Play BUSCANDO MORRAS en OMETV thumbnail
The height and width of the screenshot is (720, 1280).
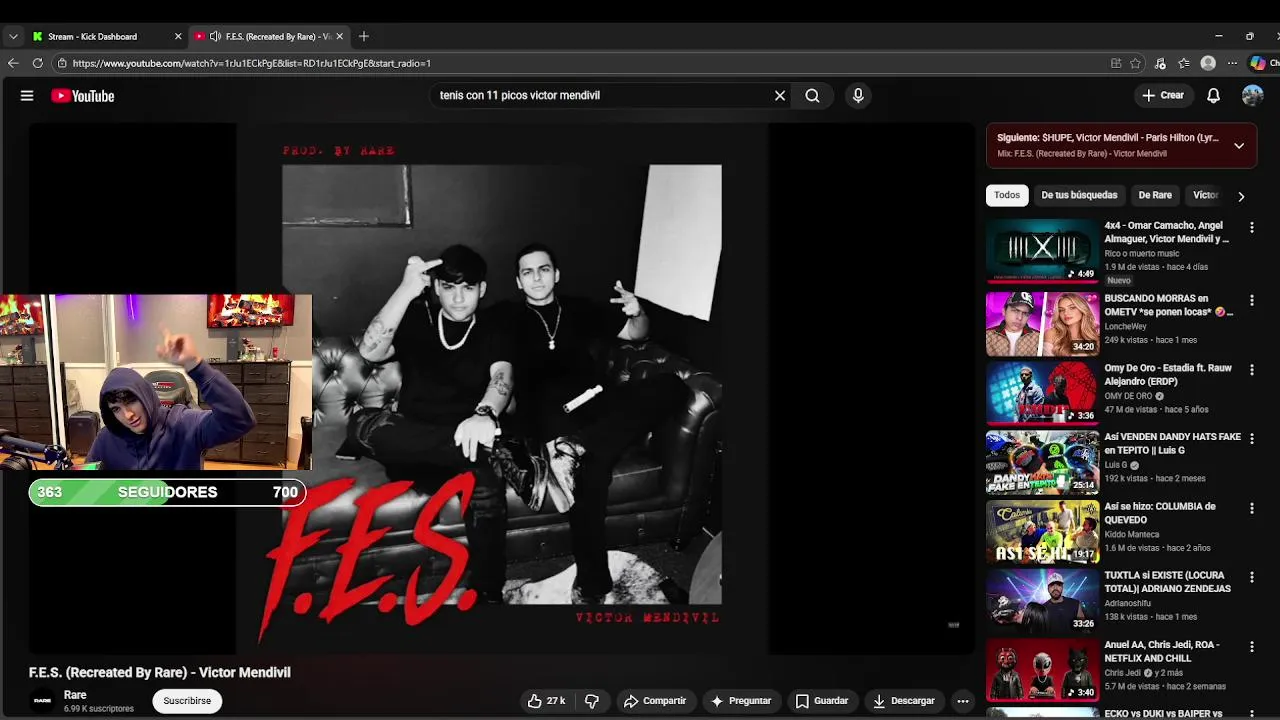click(1042, 324)
